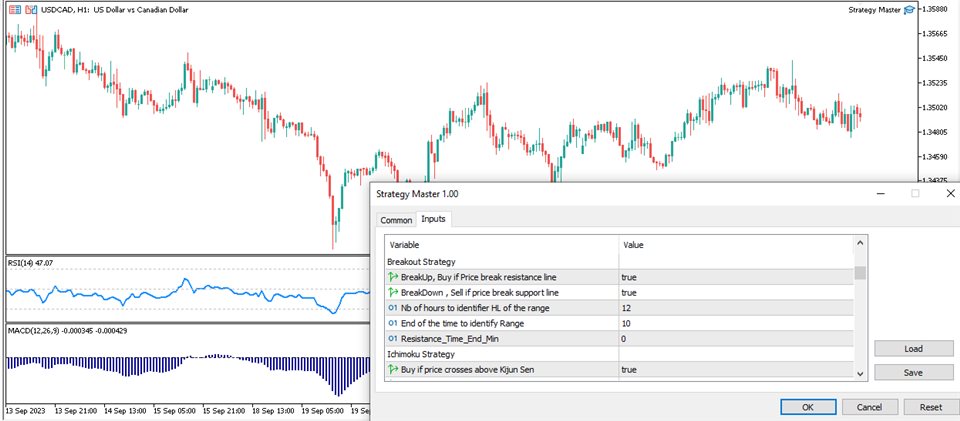Click the Value column header
This screenshot has height=421, width=960.
(736, 245)
